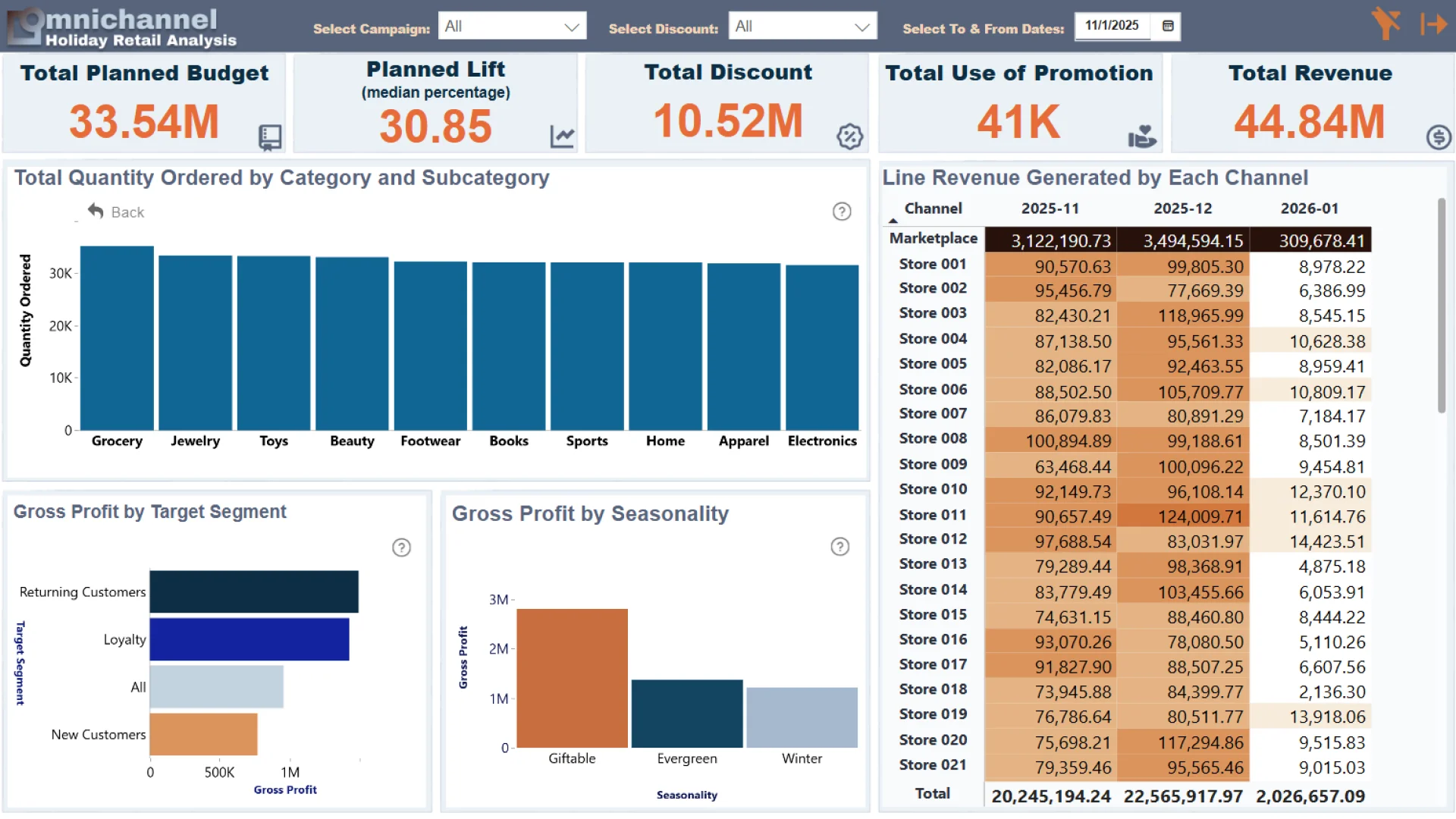Click the 2026-01 column header
Image resolution: width=1456 pixels, height=819 pixels.
pos(1309,209)
